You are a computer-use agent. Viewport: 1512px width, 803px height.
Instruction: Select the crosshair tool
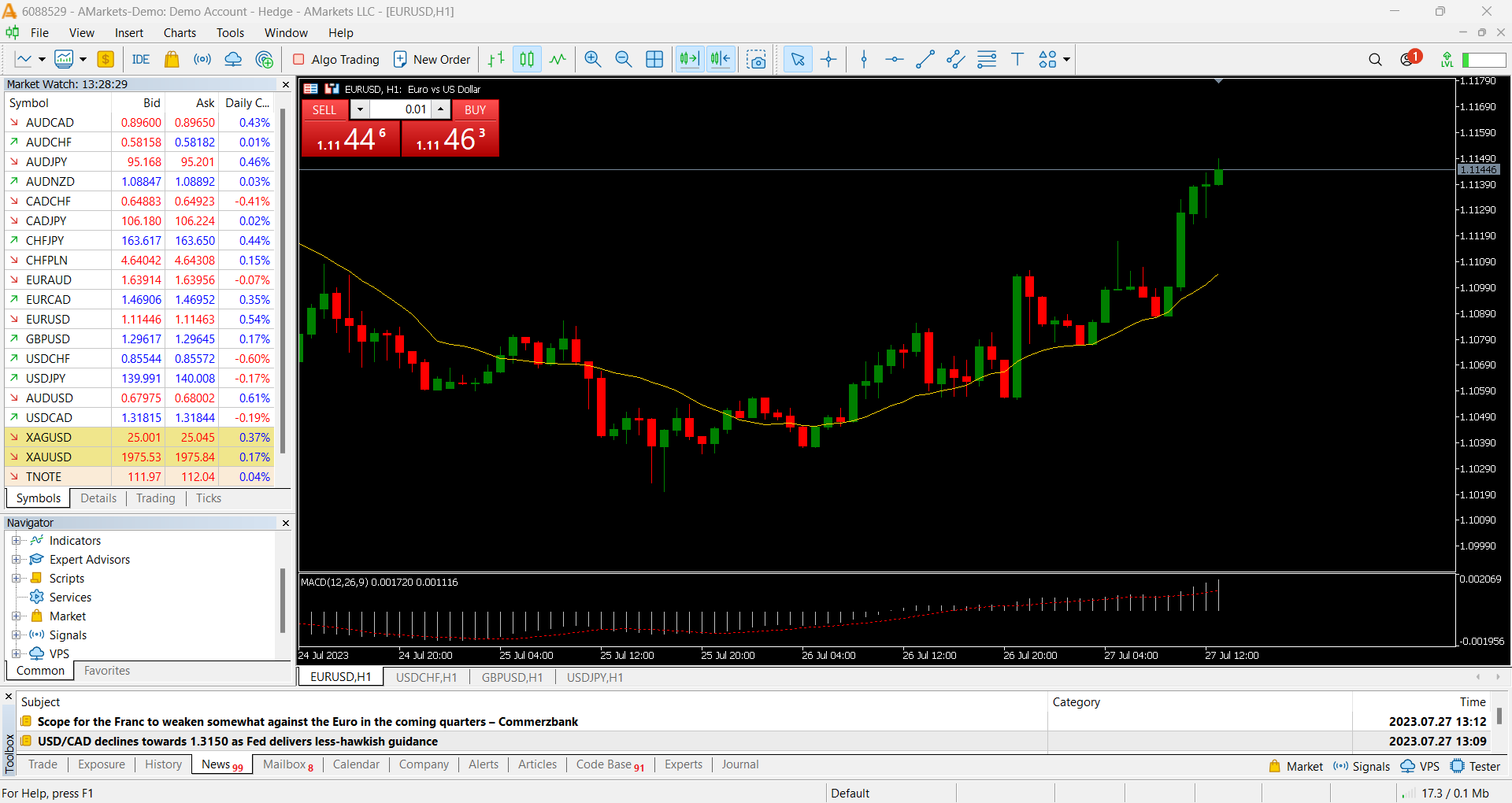[828, 59]
